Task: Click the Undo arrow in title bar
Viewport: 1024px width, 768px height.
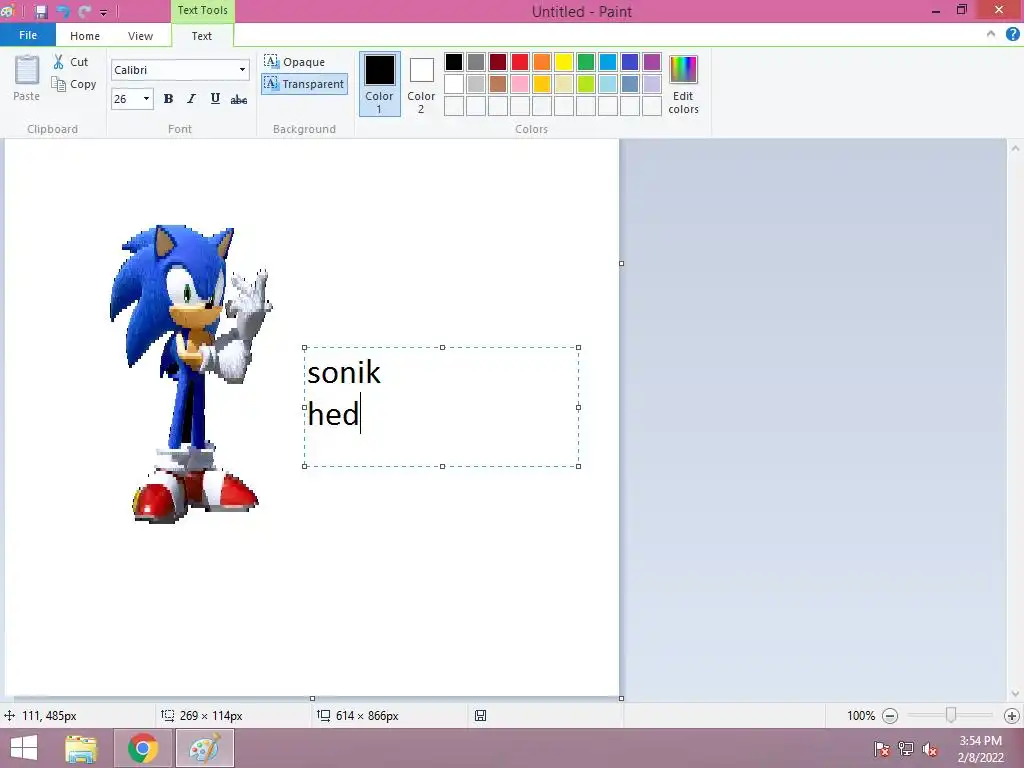Action: point(63,12)
